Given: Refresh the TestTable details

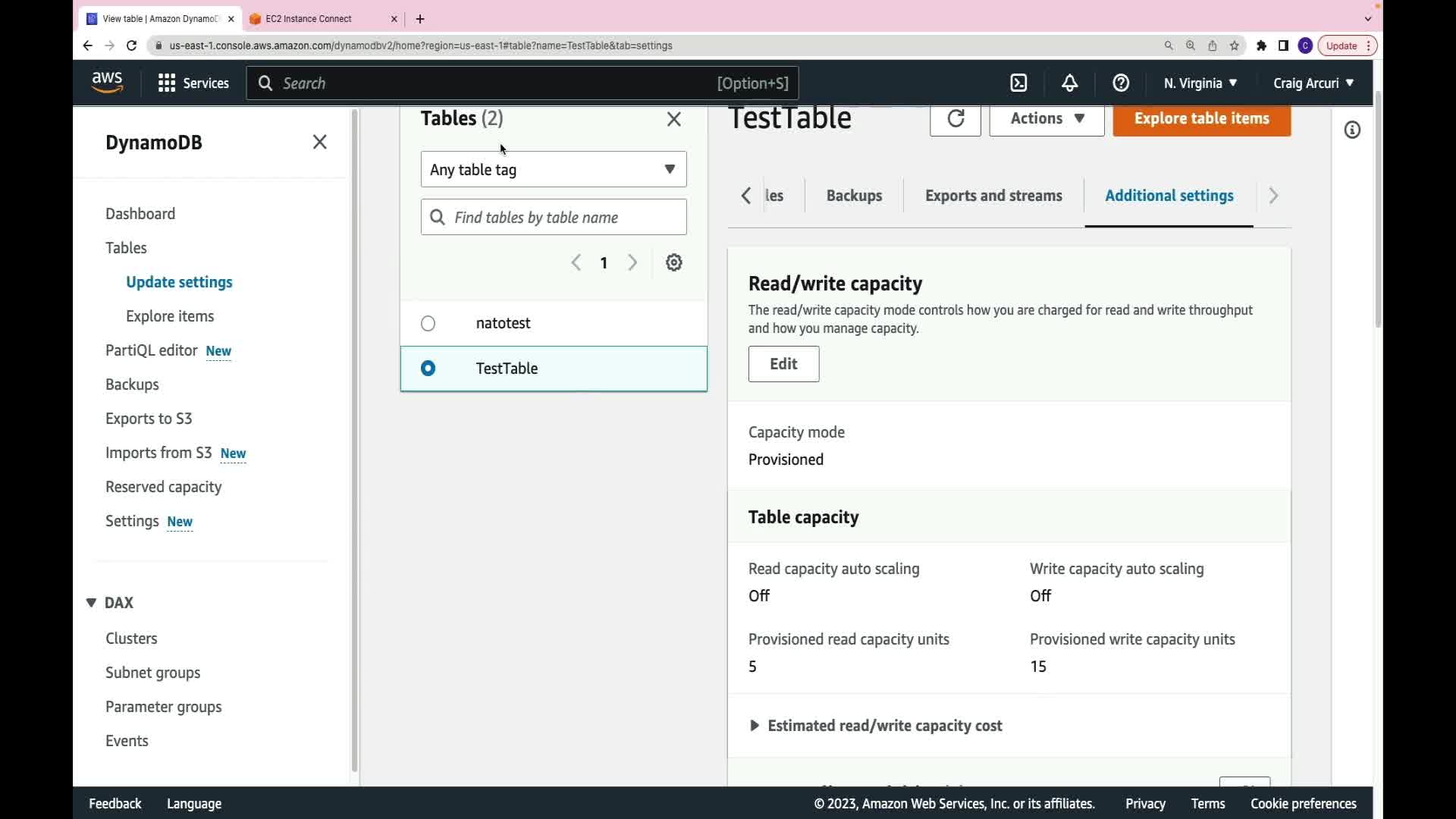Looking at the screenshot, I should click(x=955, y=119).
